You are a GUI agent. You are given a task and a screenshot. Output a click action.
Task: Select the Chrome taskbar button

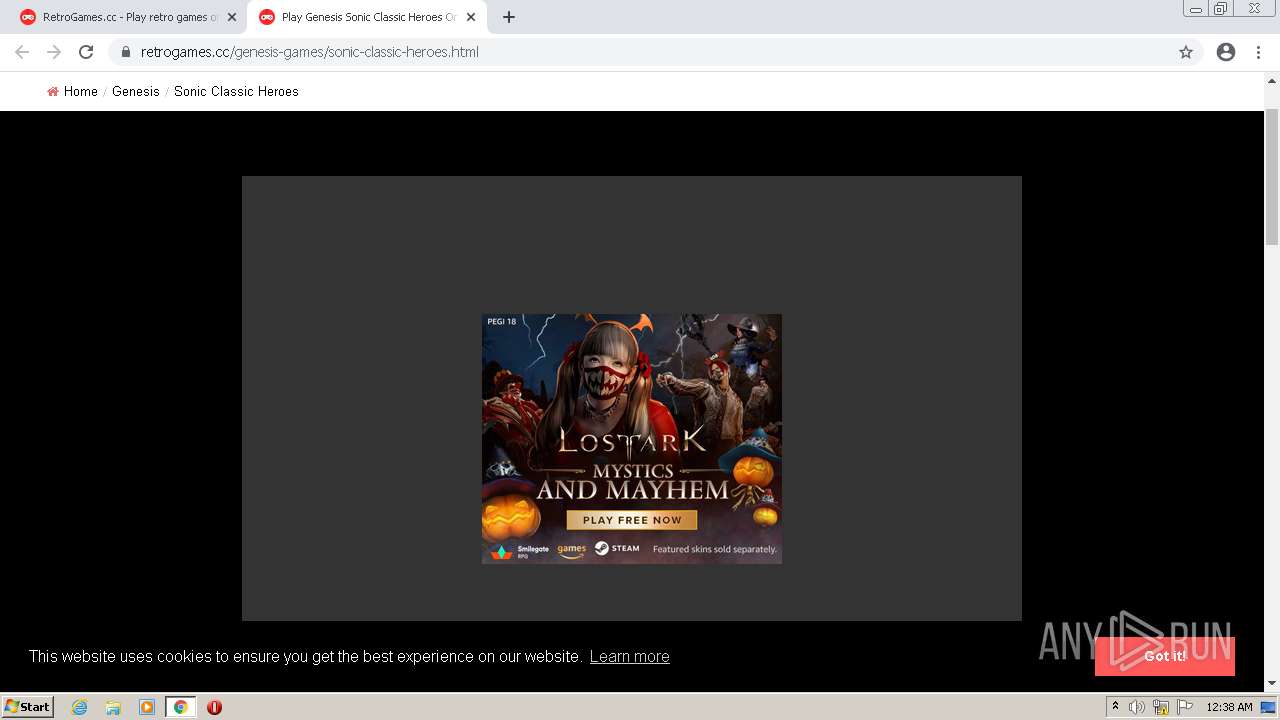pyautogui.click(x=181, y=707)
